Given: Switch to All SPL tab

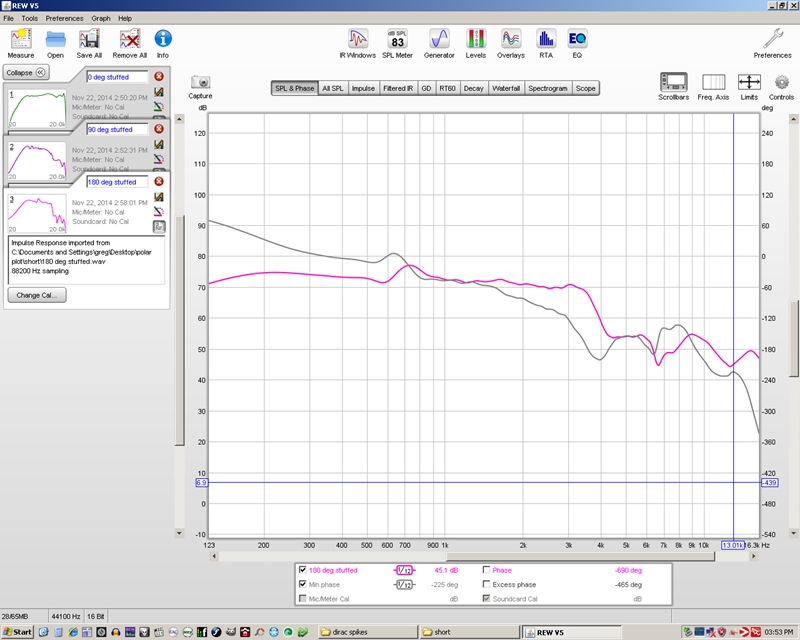Looking at the screenshot, I should (333, 88).
